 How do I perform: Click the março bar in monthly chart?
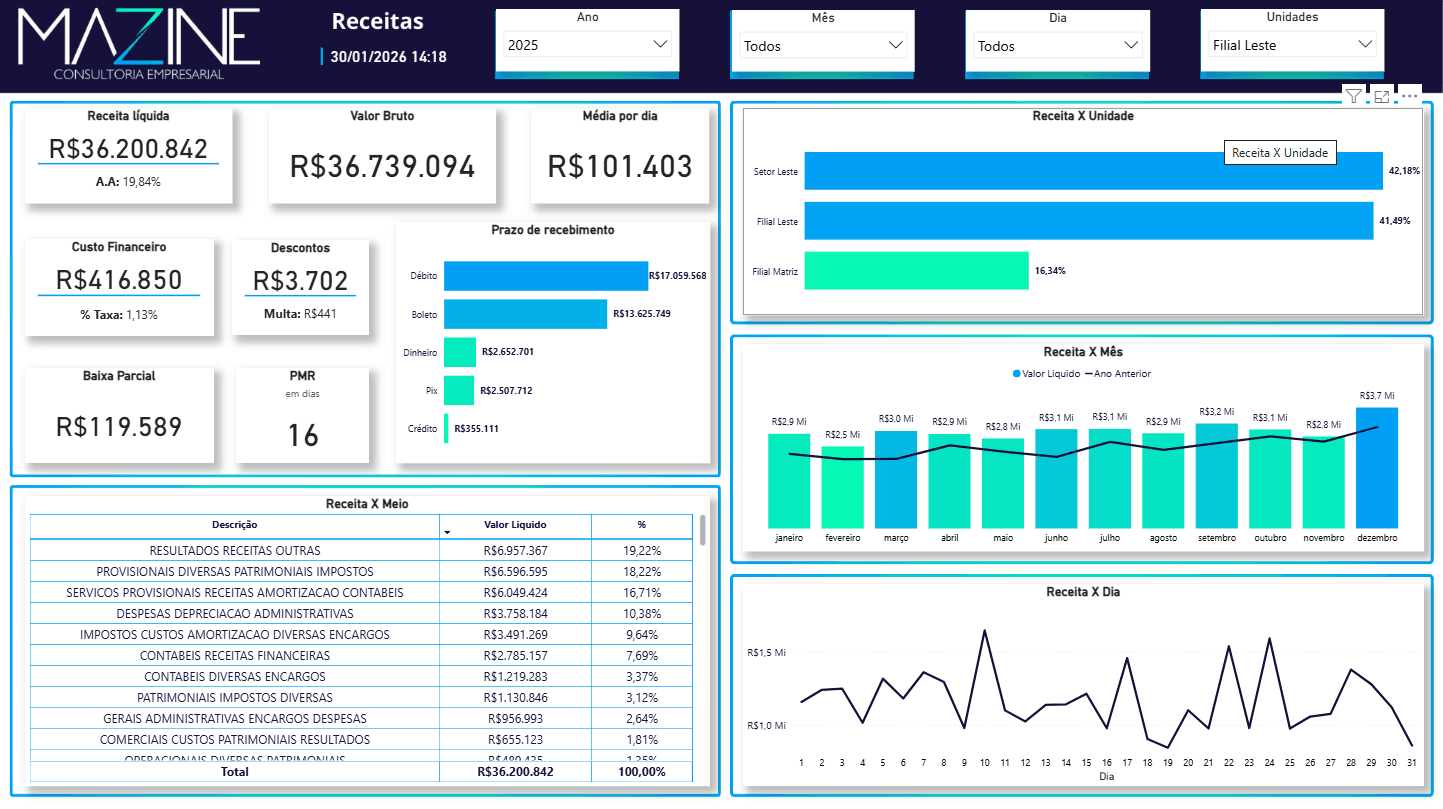895,480
